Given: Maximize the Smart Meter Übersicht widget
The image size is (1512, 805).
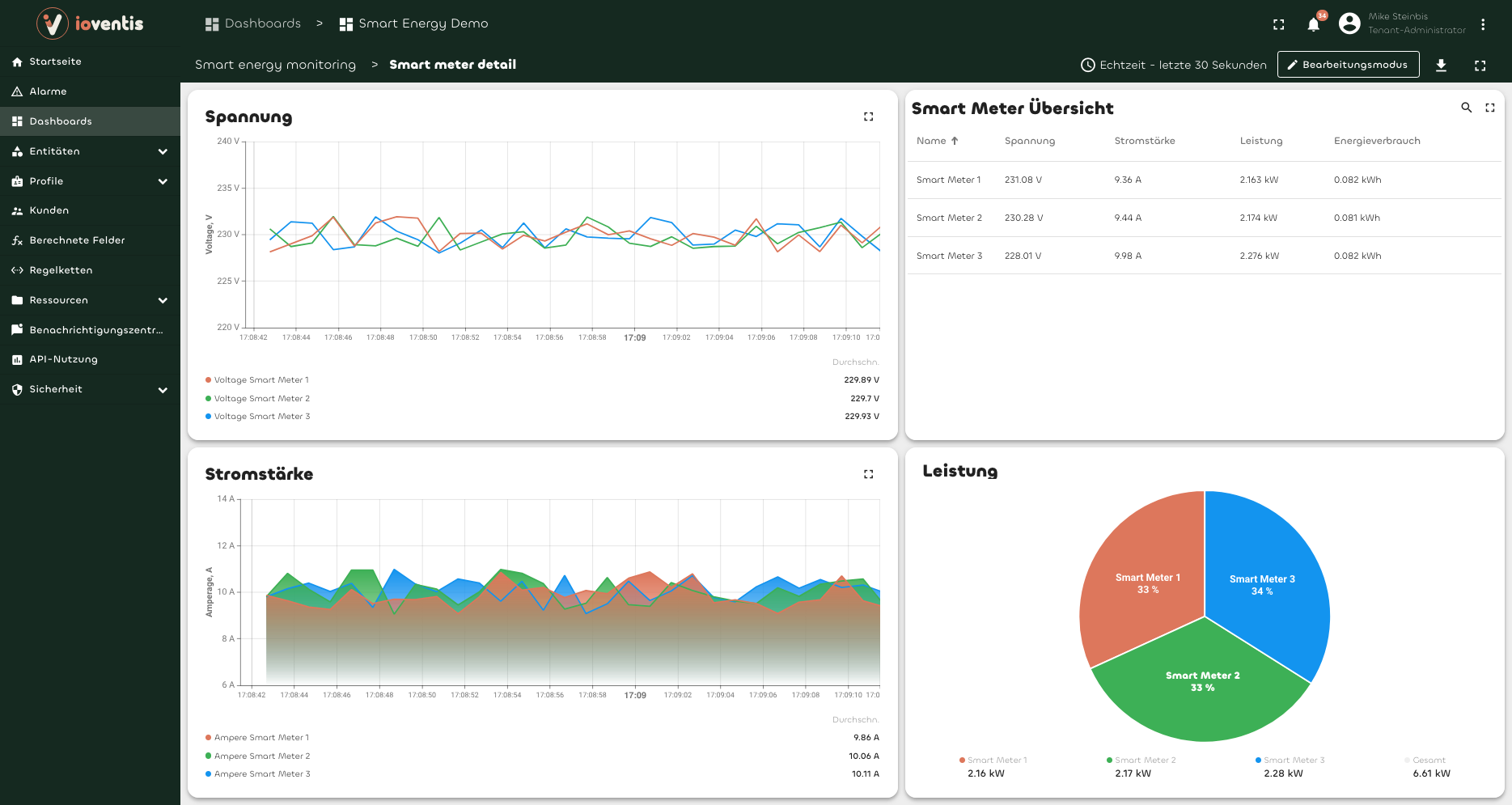Looking at the screenshot, I should (1489, 108).
